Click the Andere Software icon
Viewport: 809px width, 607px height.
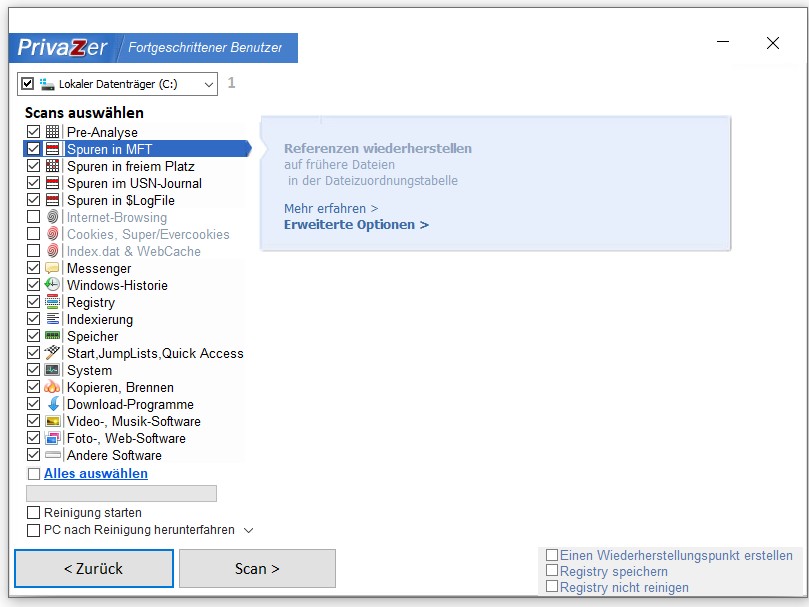point(52,455)
